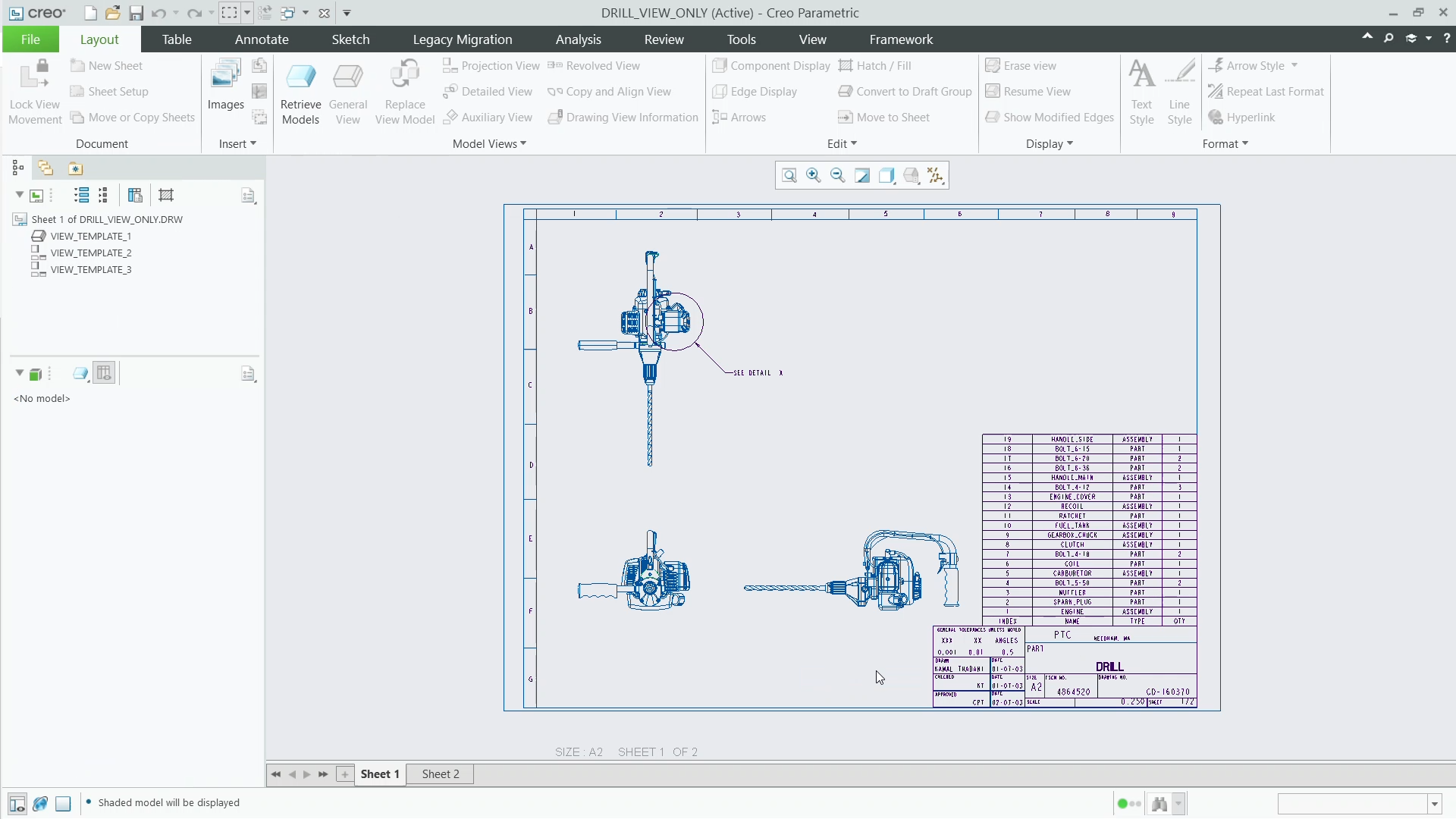The image size is (1456, 819).
Task: Open the Images insert tool
Action: coord(225,86)
